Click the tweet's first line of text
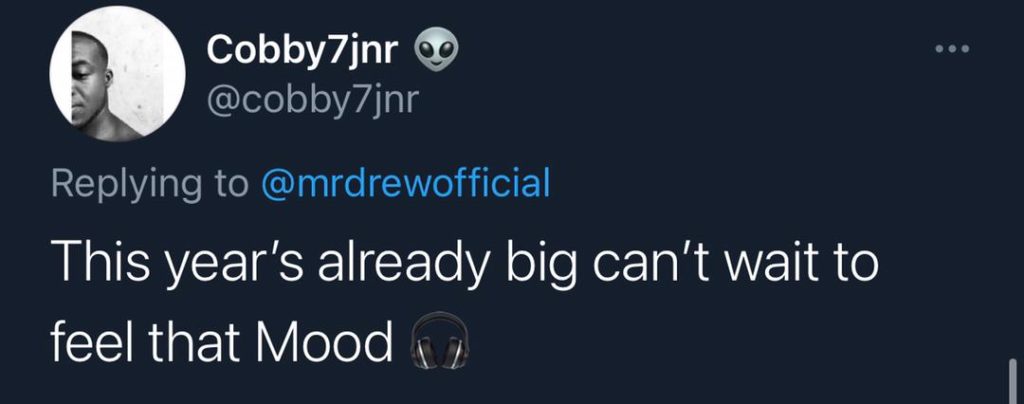The image size is (1024, 404). click(x=464, y=265)
